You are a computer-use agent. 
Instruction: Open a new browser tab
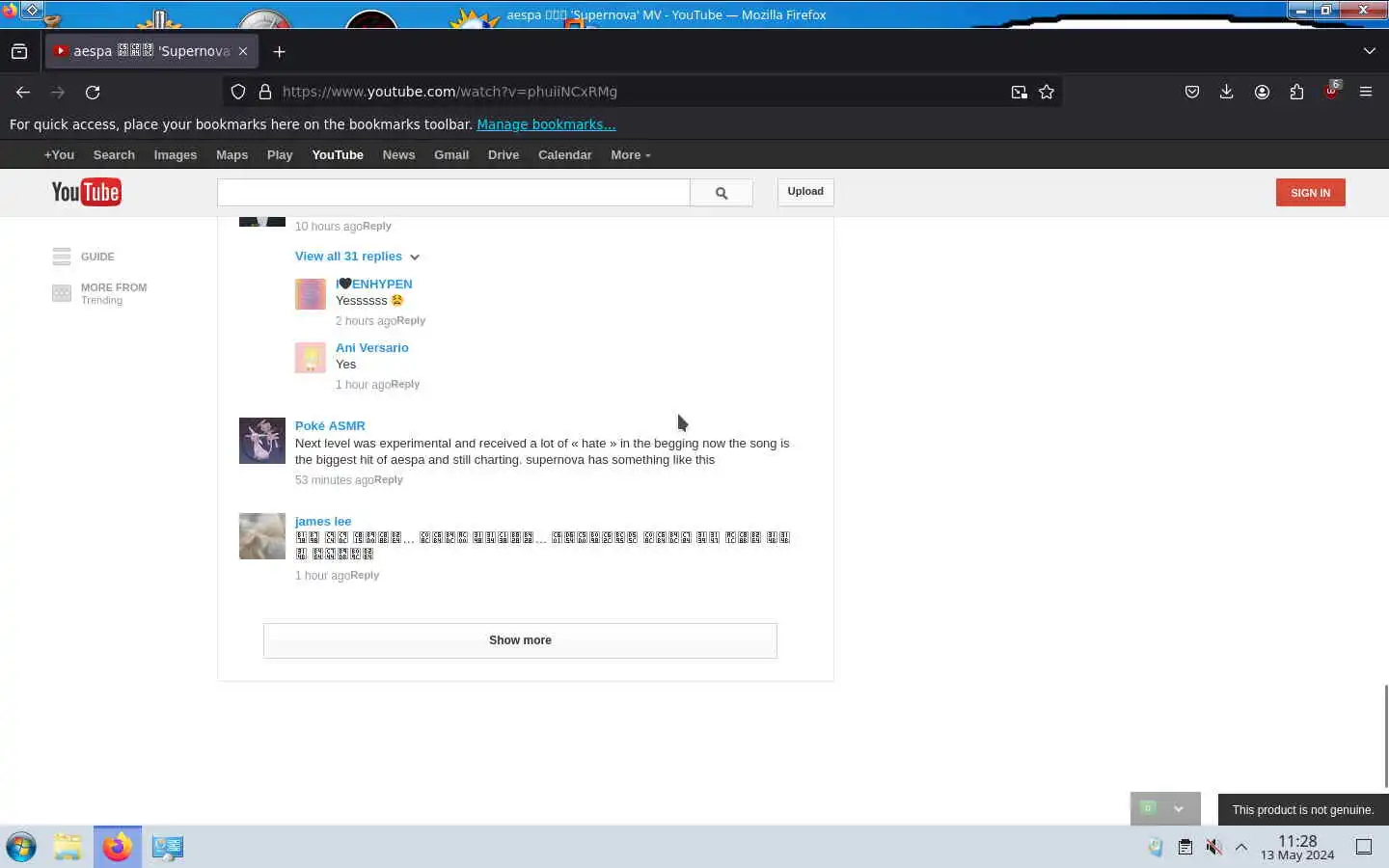click(280, 51)
